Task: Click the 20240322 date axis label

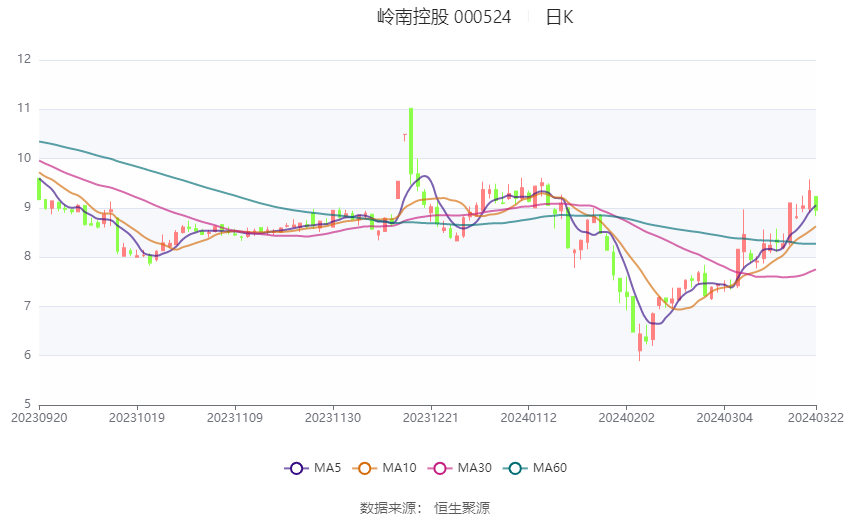Action: [816, 418]
